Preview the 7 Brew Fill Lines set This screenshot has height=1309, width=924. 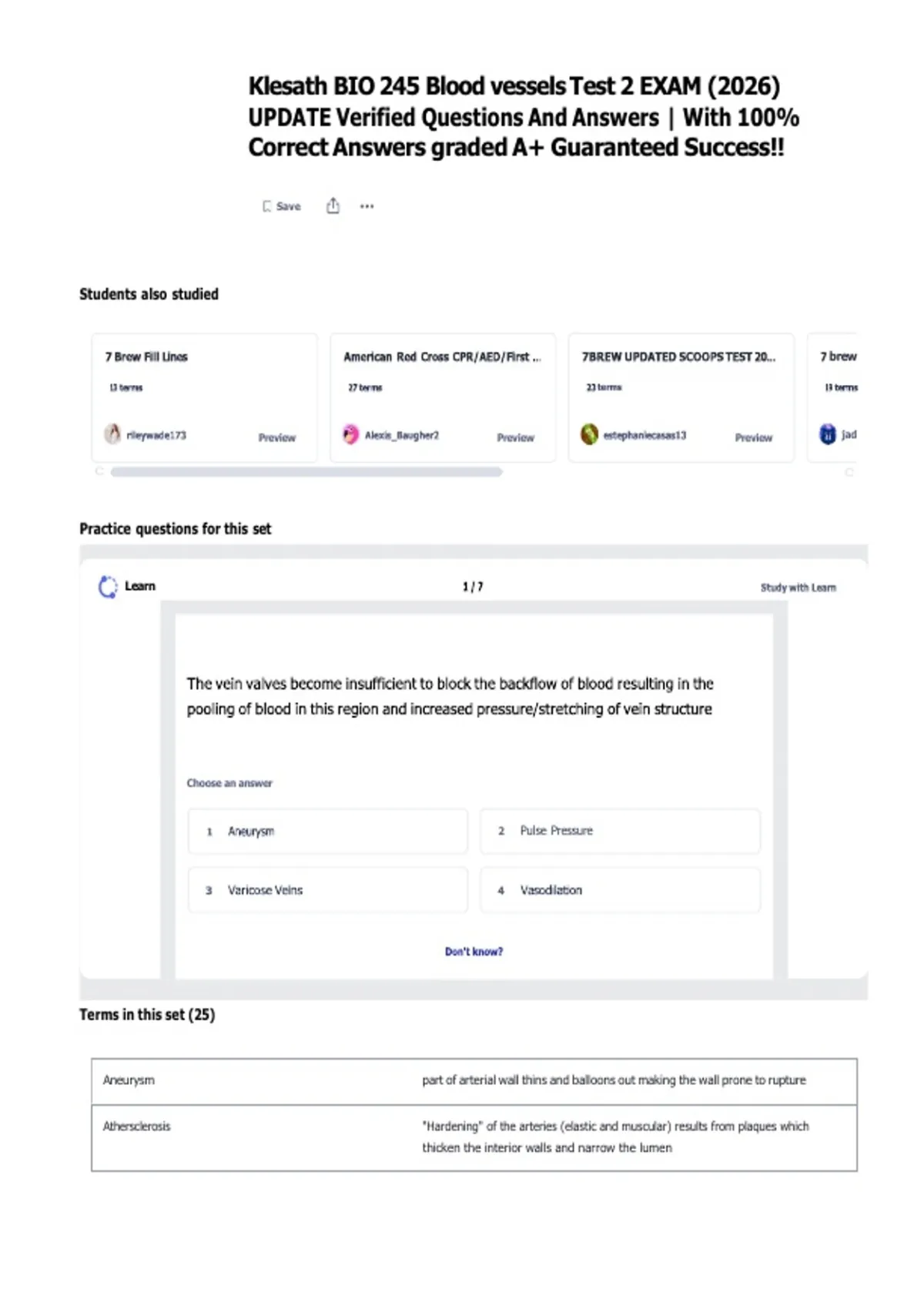tap(277, 437)
